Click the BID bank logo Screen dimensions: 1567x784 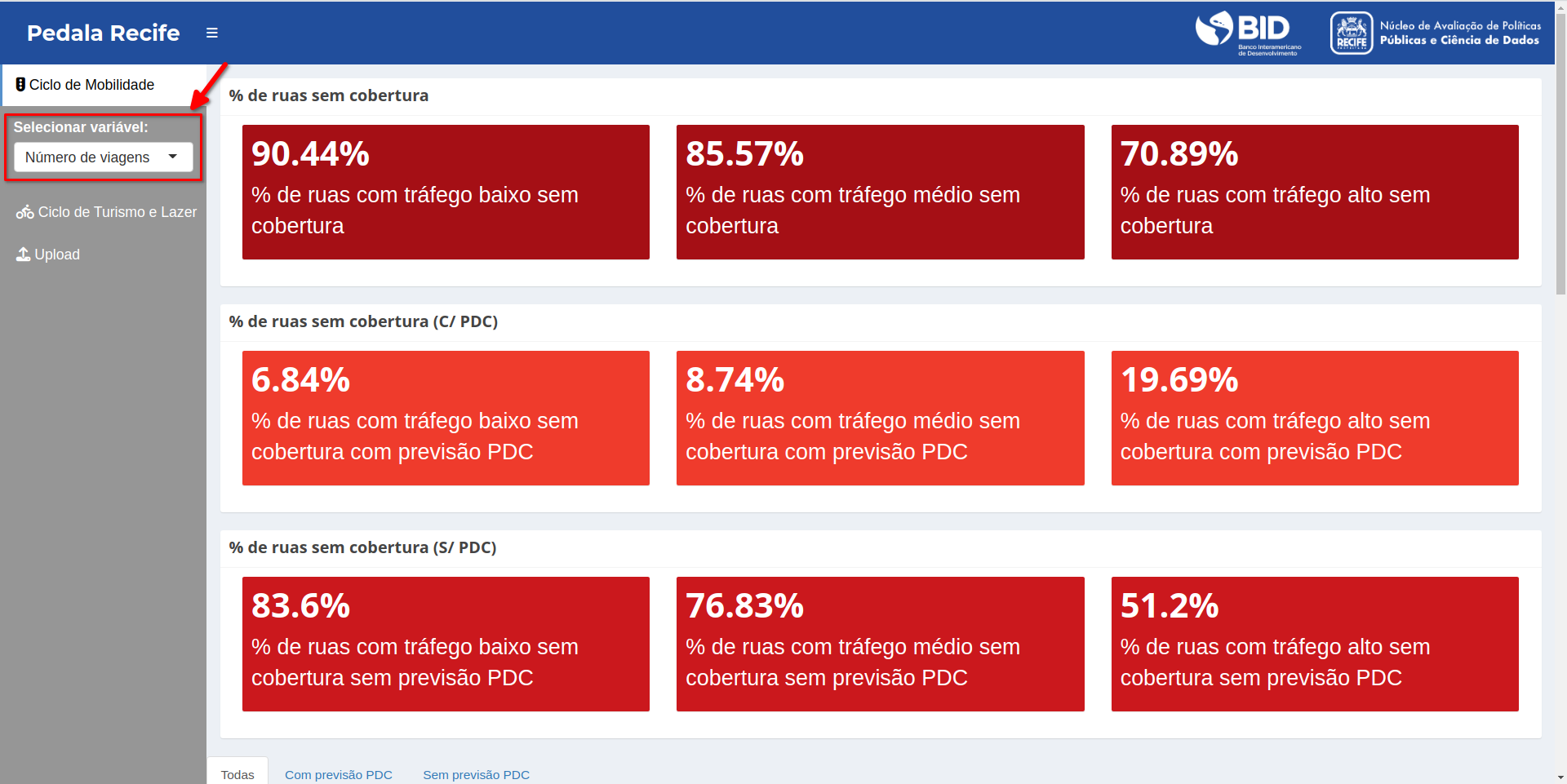(x=1248, y=33)
